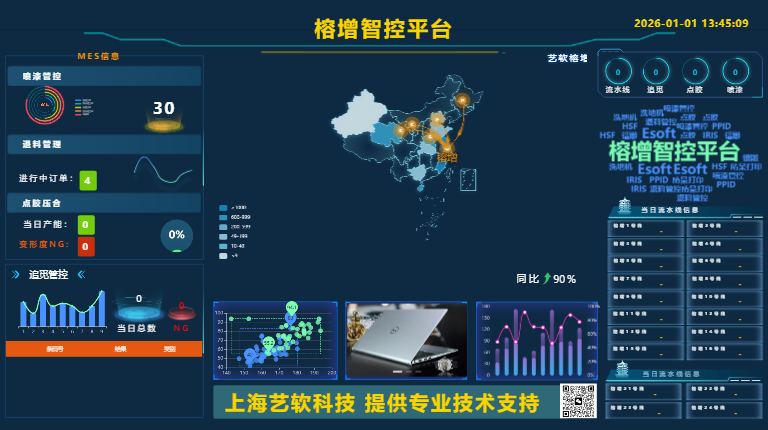Click the left double chevron after 追觅管控

pyautogui.click(x=81, y=274)
